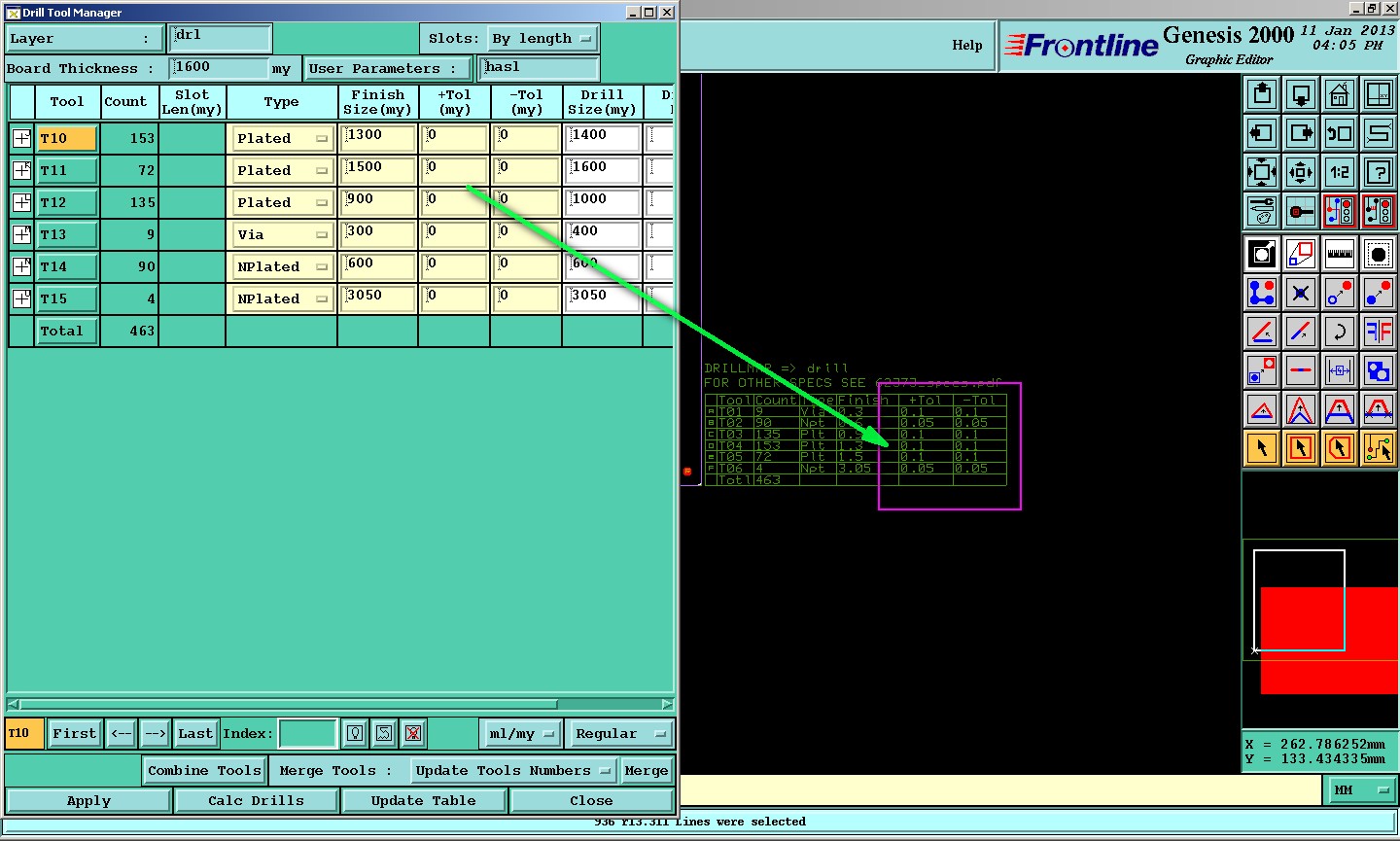Click the Combine Tools button
The height and width of the screenshot is (841, 1400).
pos(204,770)
